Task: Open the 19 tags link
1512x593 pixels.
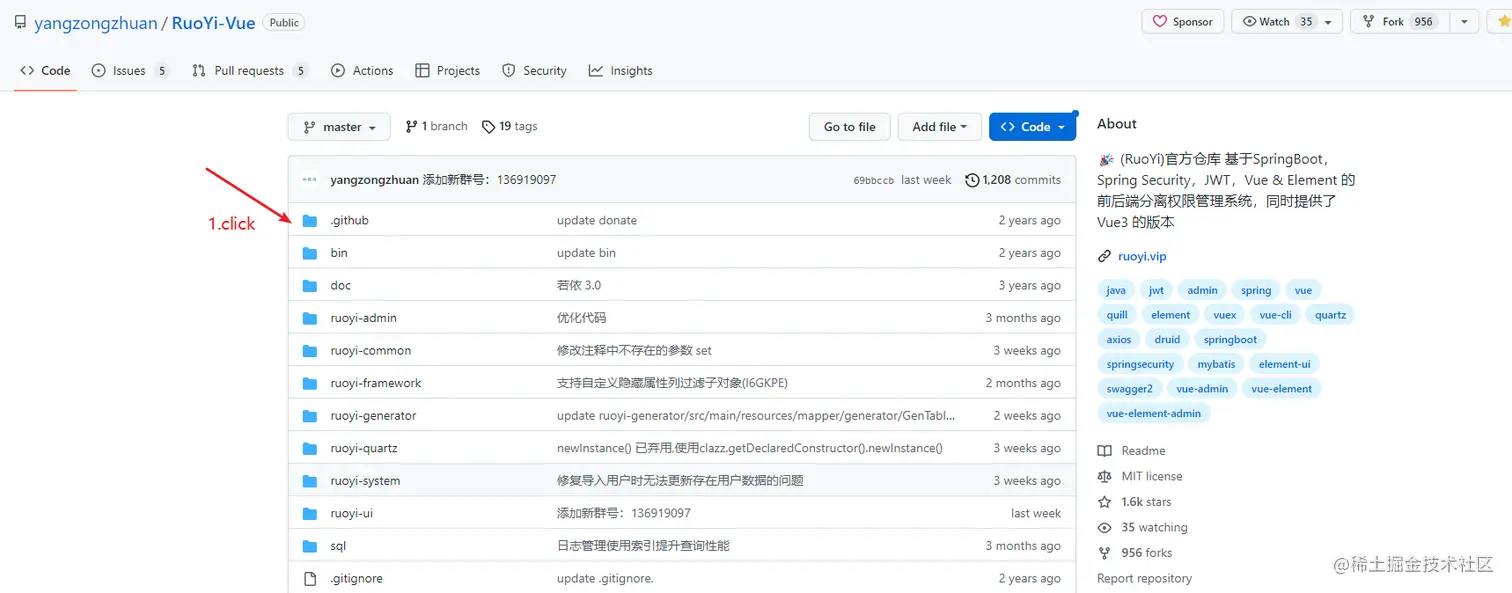Action: click(510, 127)
